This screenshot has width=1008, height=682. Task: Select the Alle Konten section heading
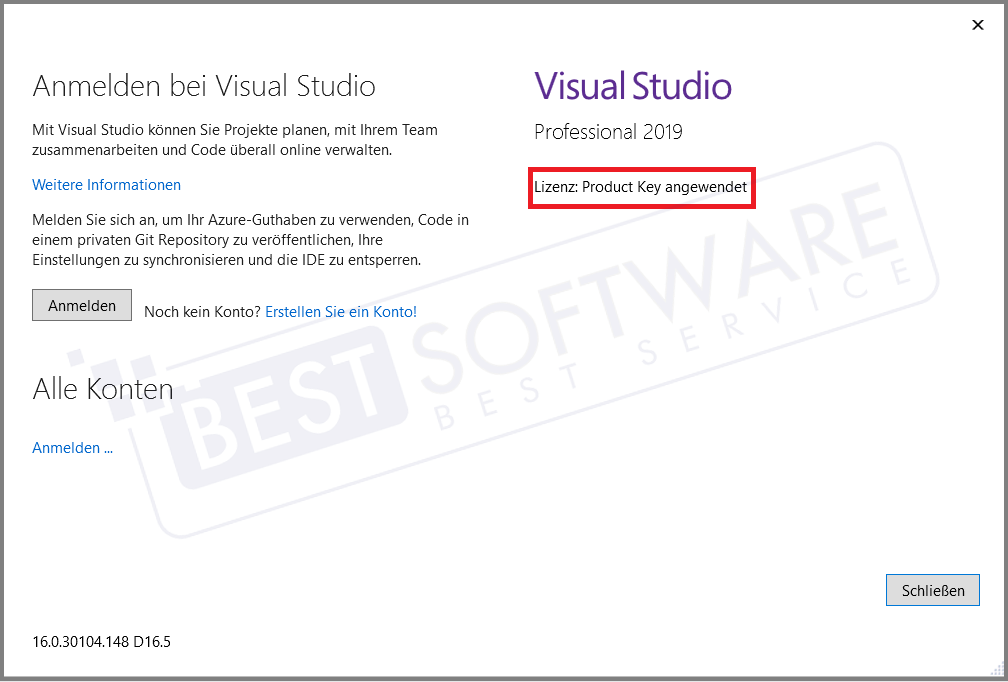click(102, 389)
